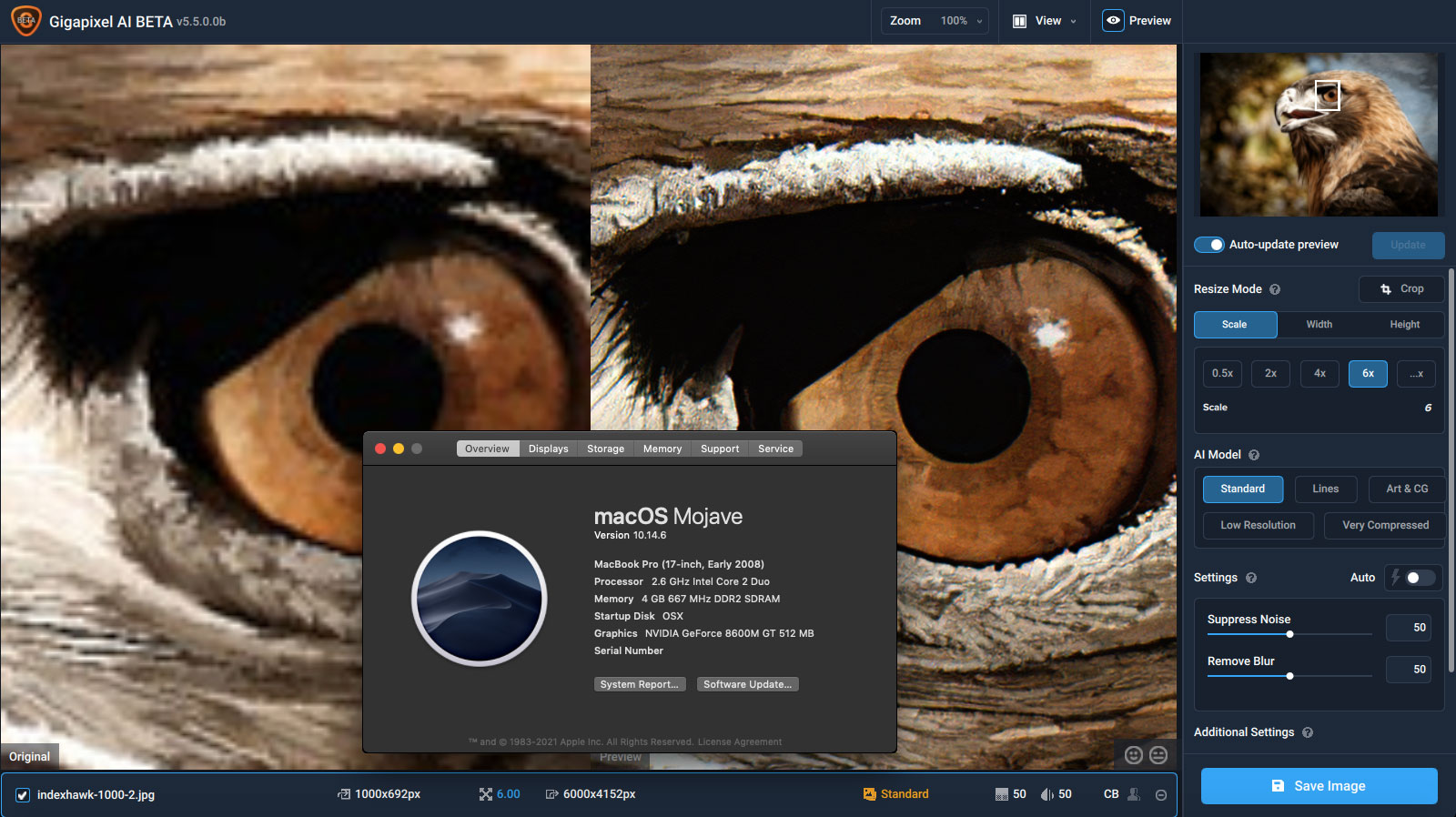The height and width of the screenshot is (817, 1456).
Task: Click the Save Image button
Action: point(1319,786)
